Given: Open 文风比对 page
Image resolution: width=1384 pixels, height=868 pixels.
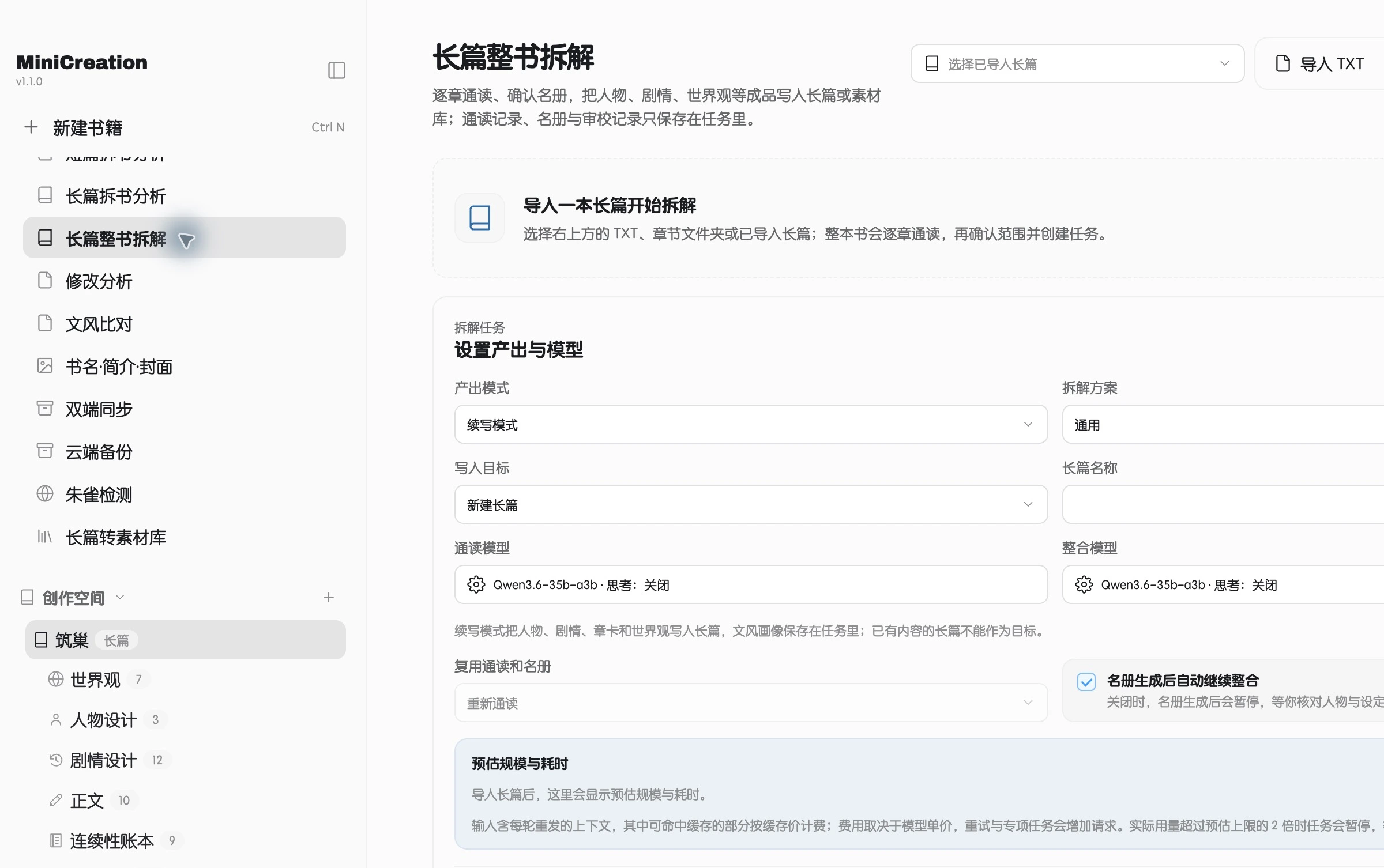Looking at the screenshot, I should point(185,323).
